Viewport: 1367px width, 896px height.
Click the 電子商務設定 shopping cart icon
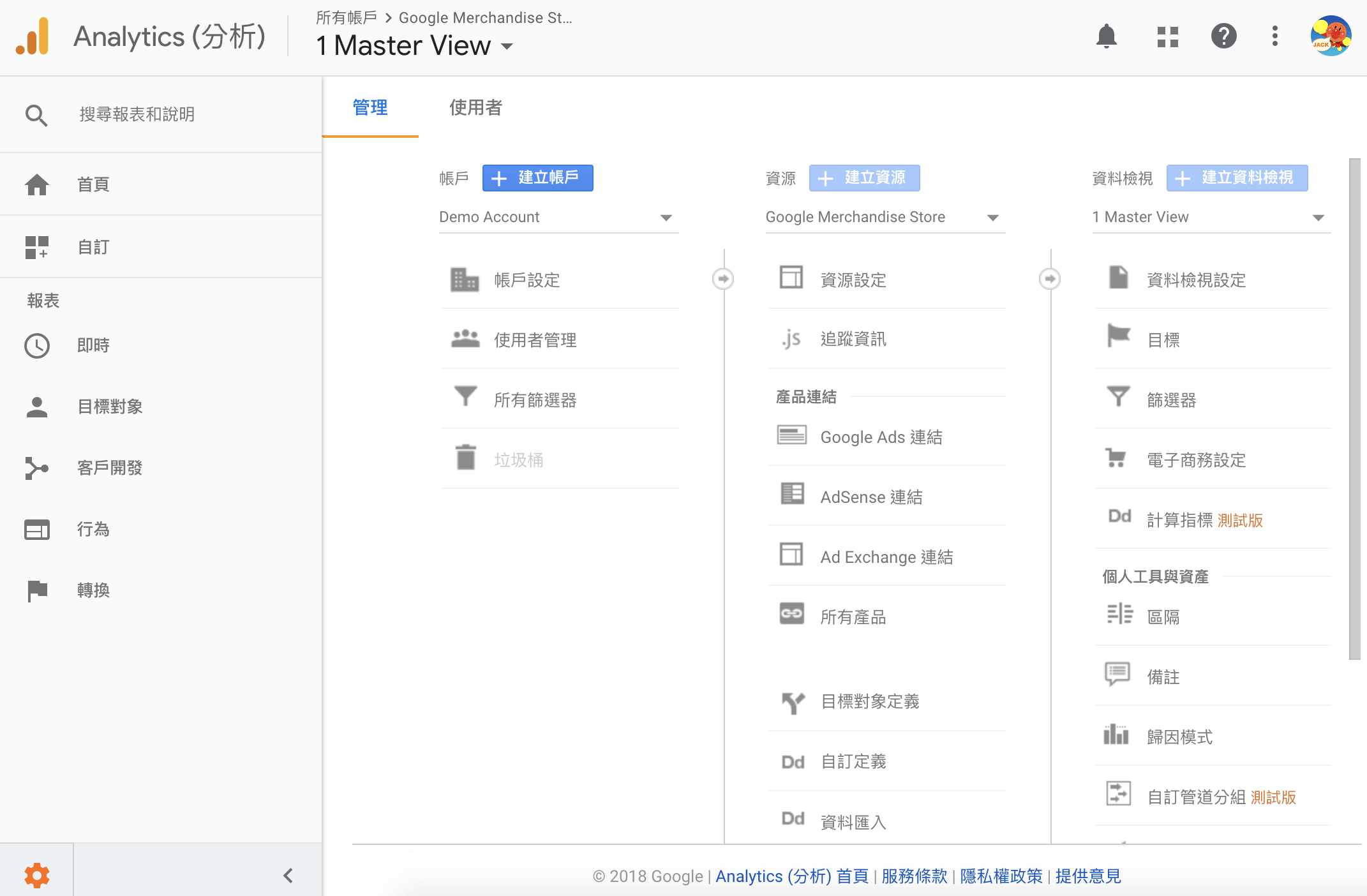(x=1116, y=458)
